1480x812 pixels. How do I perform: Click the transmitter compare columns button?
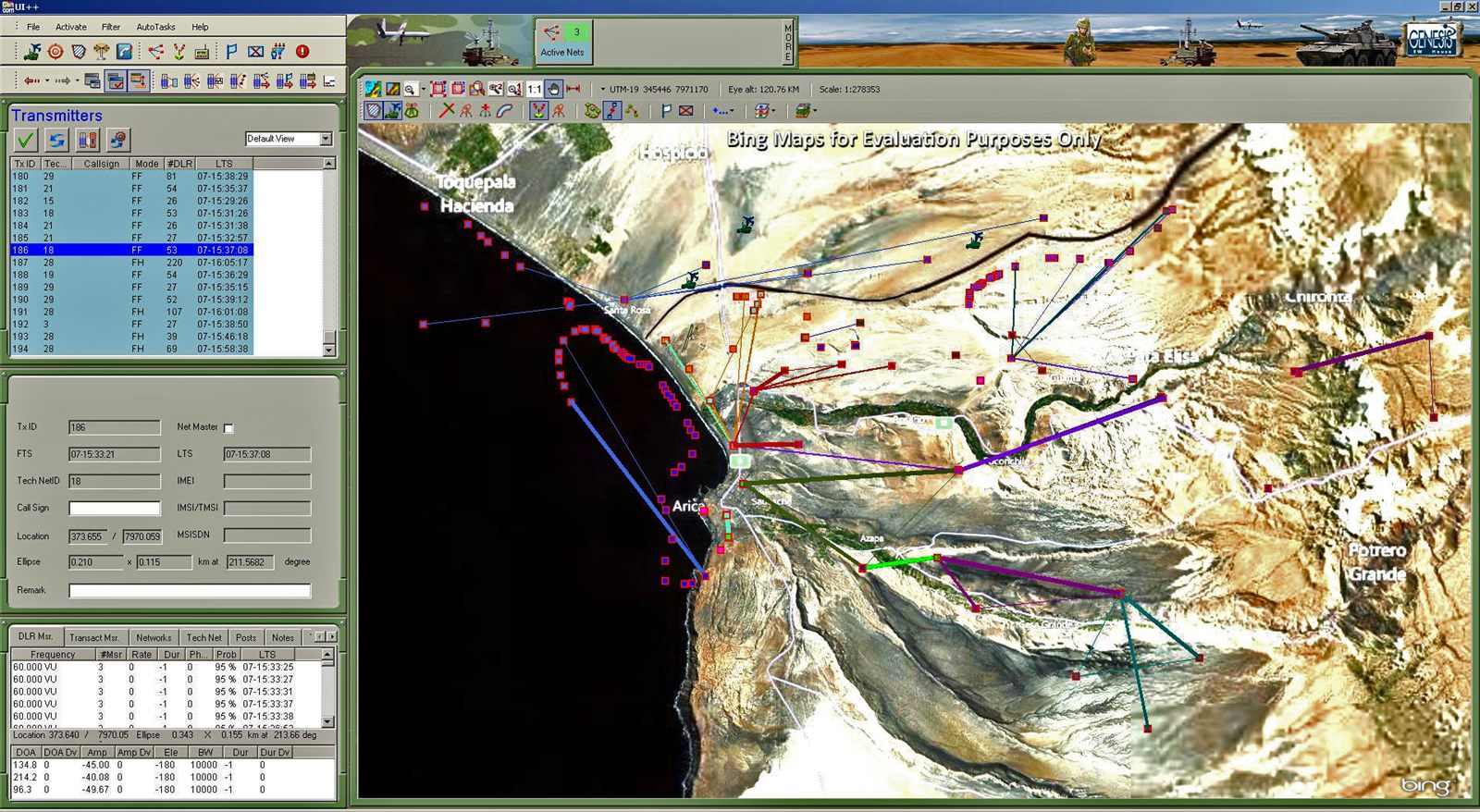tap(87, 140)
